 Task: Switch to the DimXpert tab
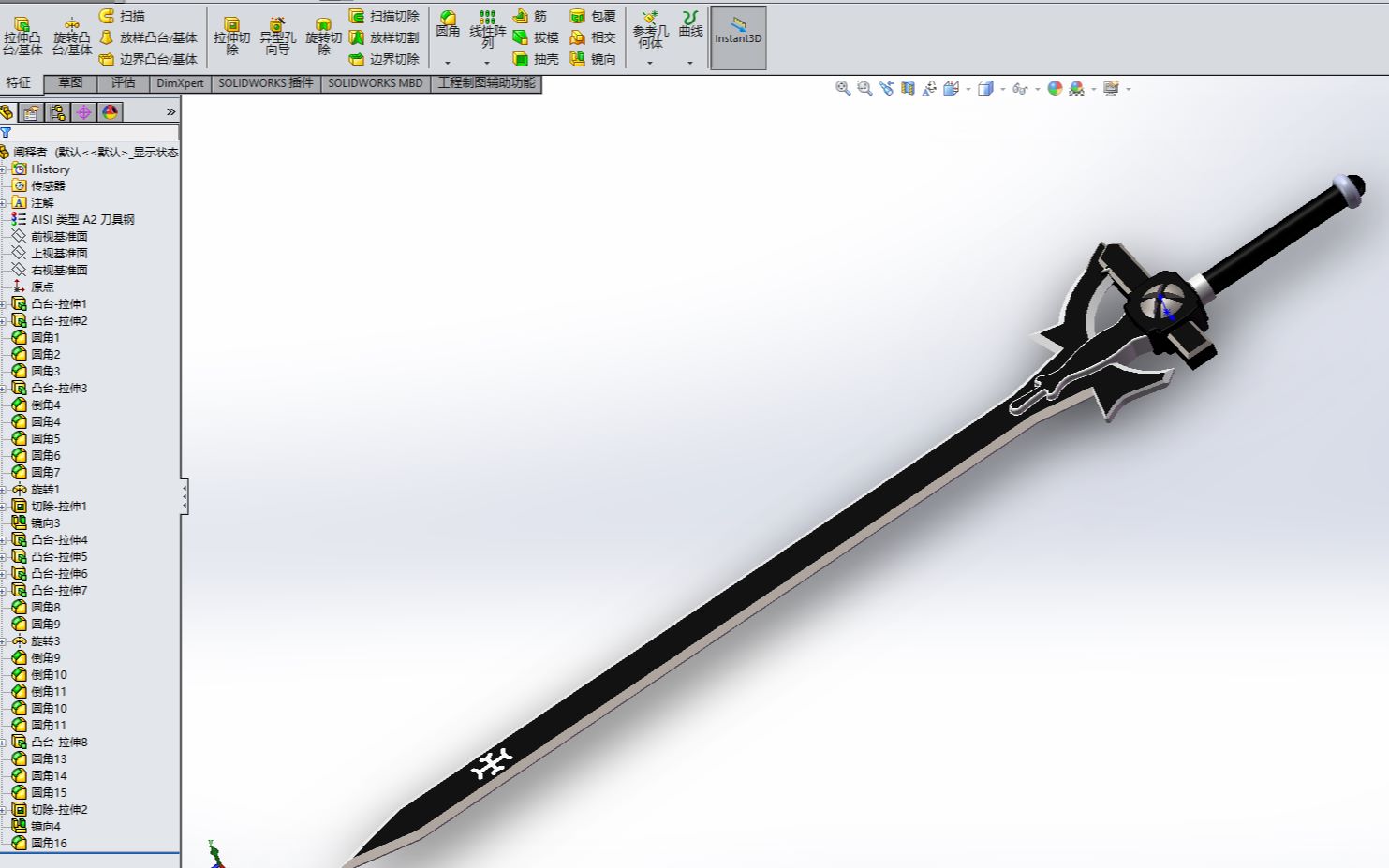[x=180, y=83]
